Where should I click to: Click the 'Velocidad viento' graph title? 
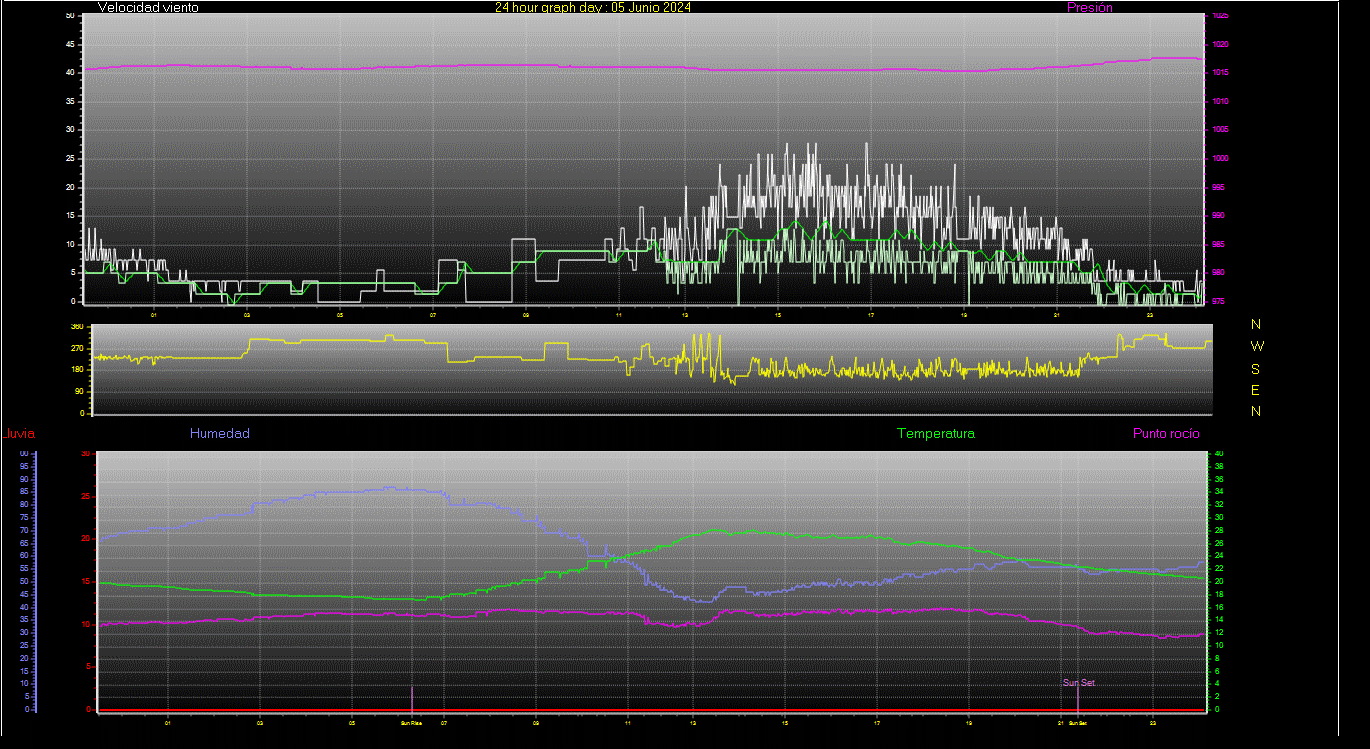148,7
